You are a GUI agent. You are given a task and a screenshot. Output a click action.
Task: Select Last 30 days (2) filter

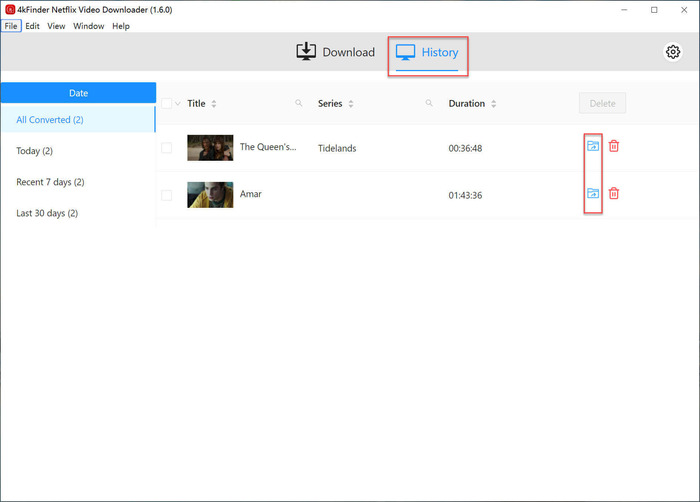[x=47, y=213]
